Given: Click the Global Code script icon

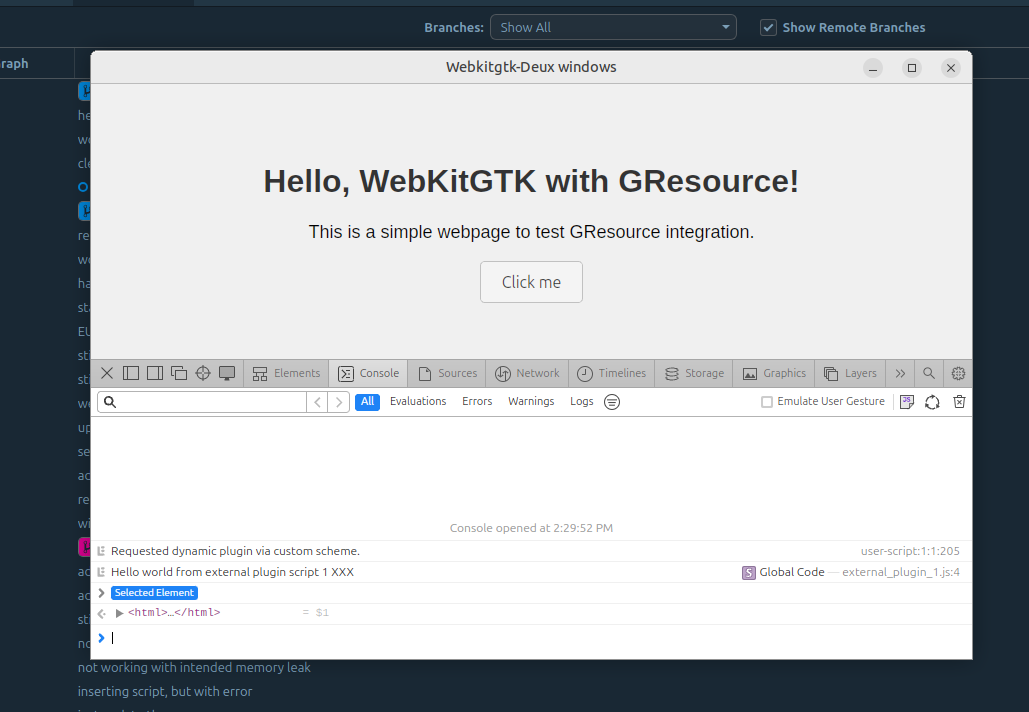Looking at the screenshot, I should tap(748, 572).
